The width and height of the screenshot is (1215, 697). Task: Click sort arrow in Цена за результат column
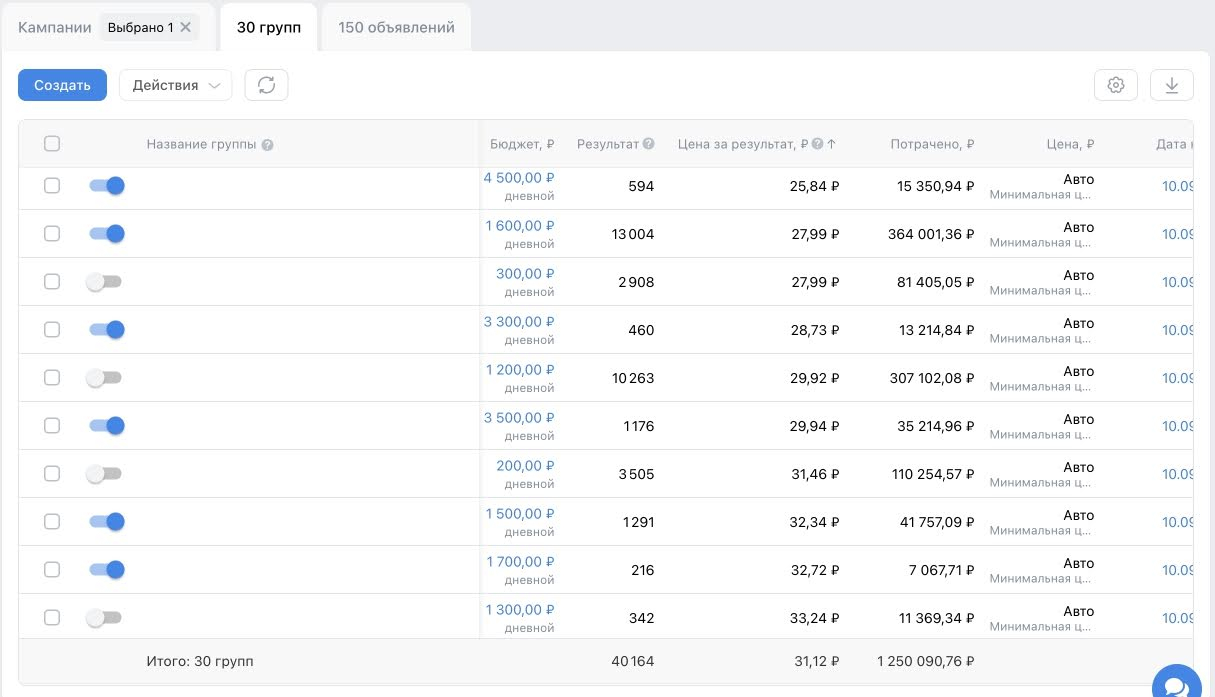tap(832, 144)
